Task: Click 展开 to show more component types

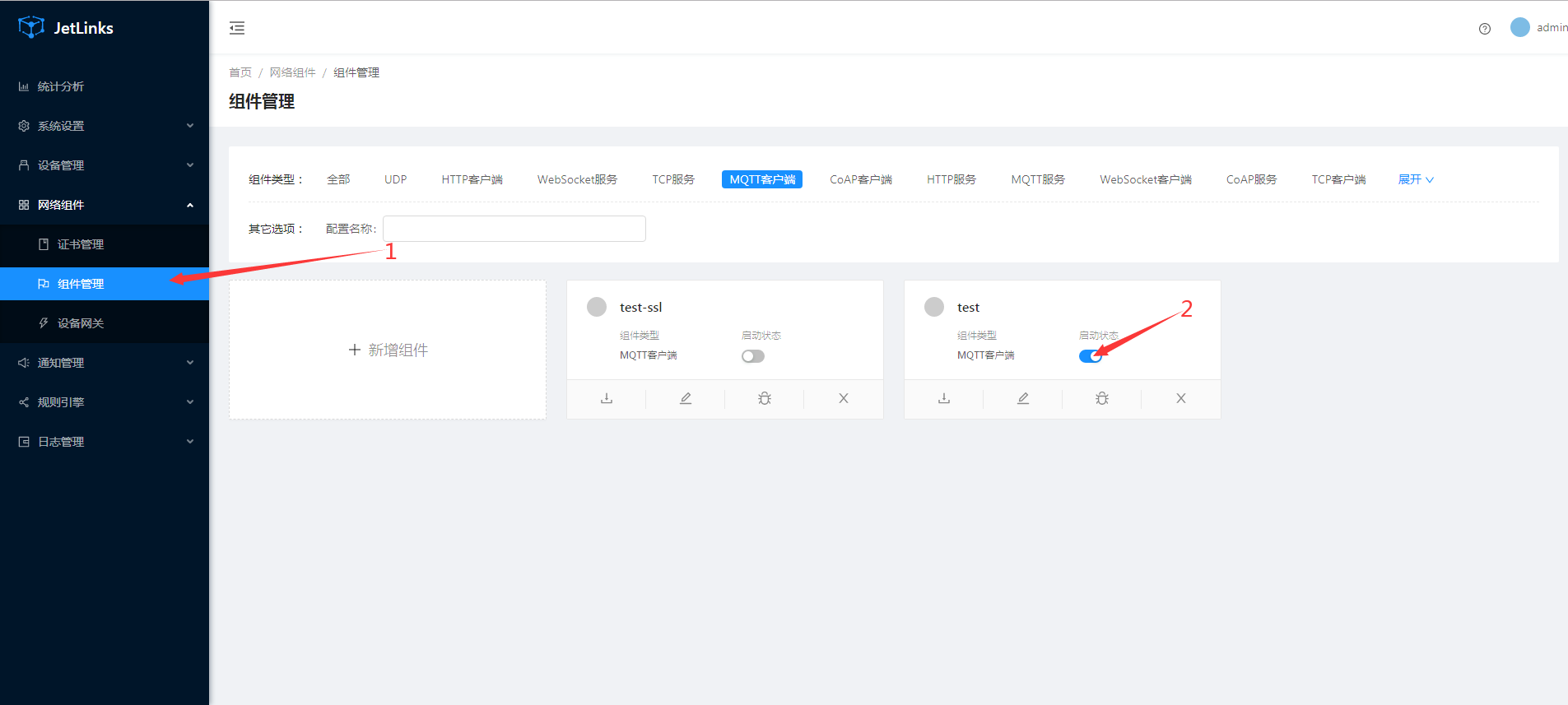Action: coord(1415,179)
